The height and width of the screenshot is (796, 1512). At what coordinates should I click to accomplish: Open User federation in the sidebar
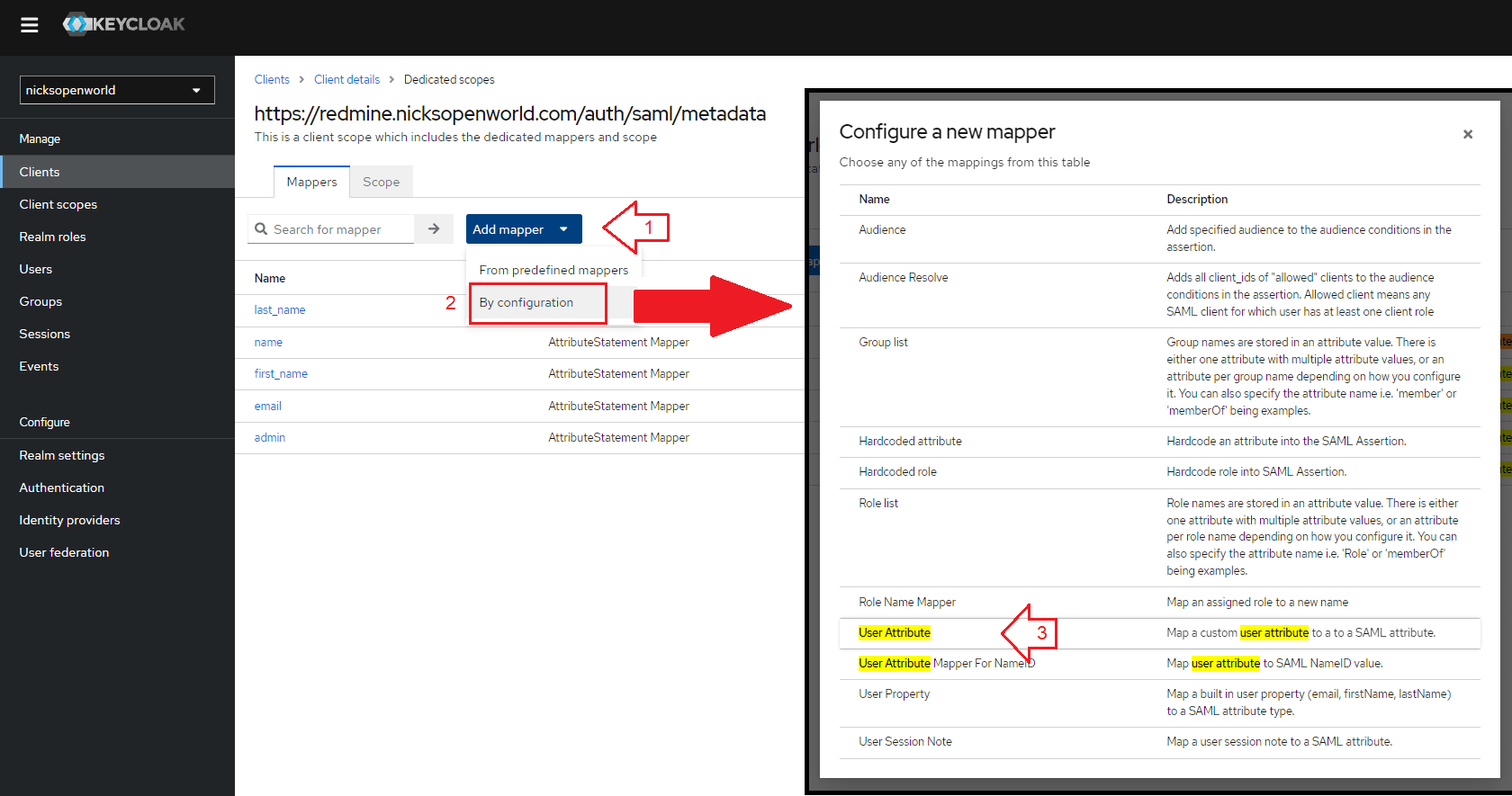click(x=117, y=552)
